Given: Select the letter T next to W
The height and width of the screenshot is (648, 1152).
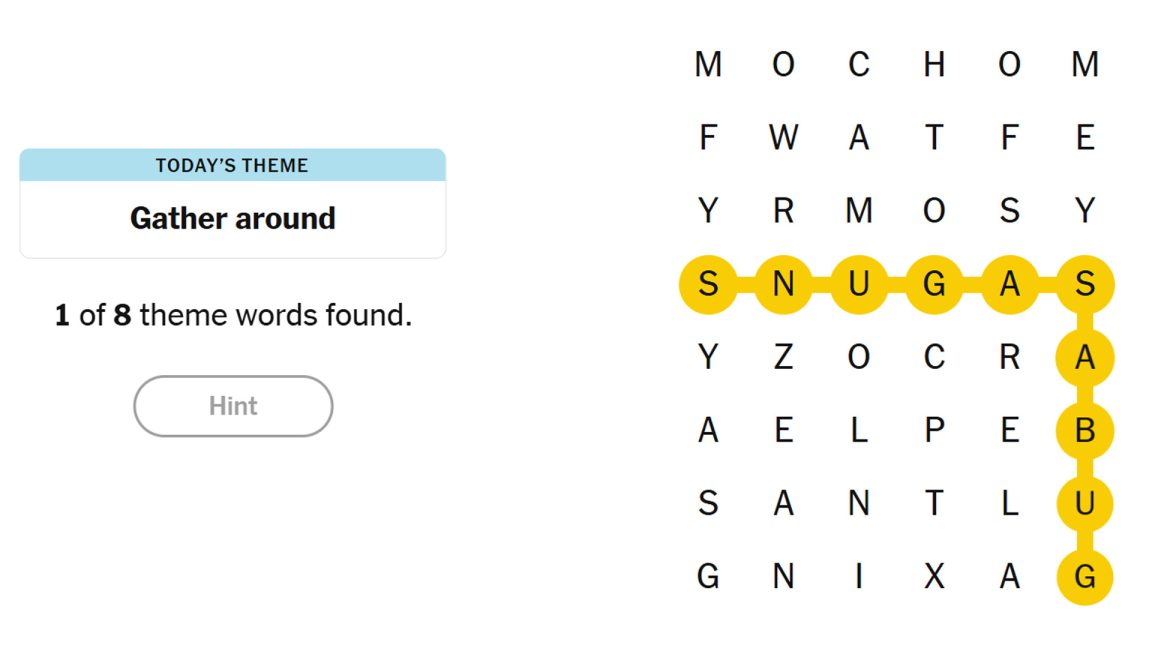Looking at the screenshot, I should click(933, 138).
